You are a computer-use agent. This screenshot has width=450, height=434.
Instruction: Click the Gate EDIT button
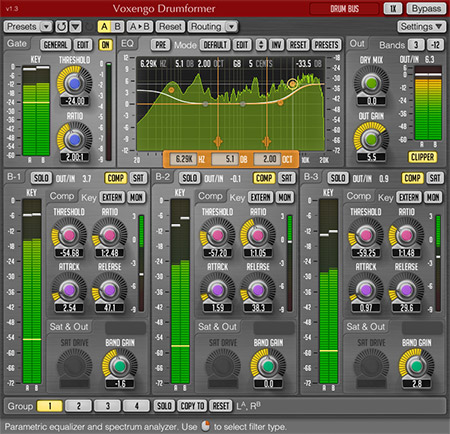(x=83, y=45)
